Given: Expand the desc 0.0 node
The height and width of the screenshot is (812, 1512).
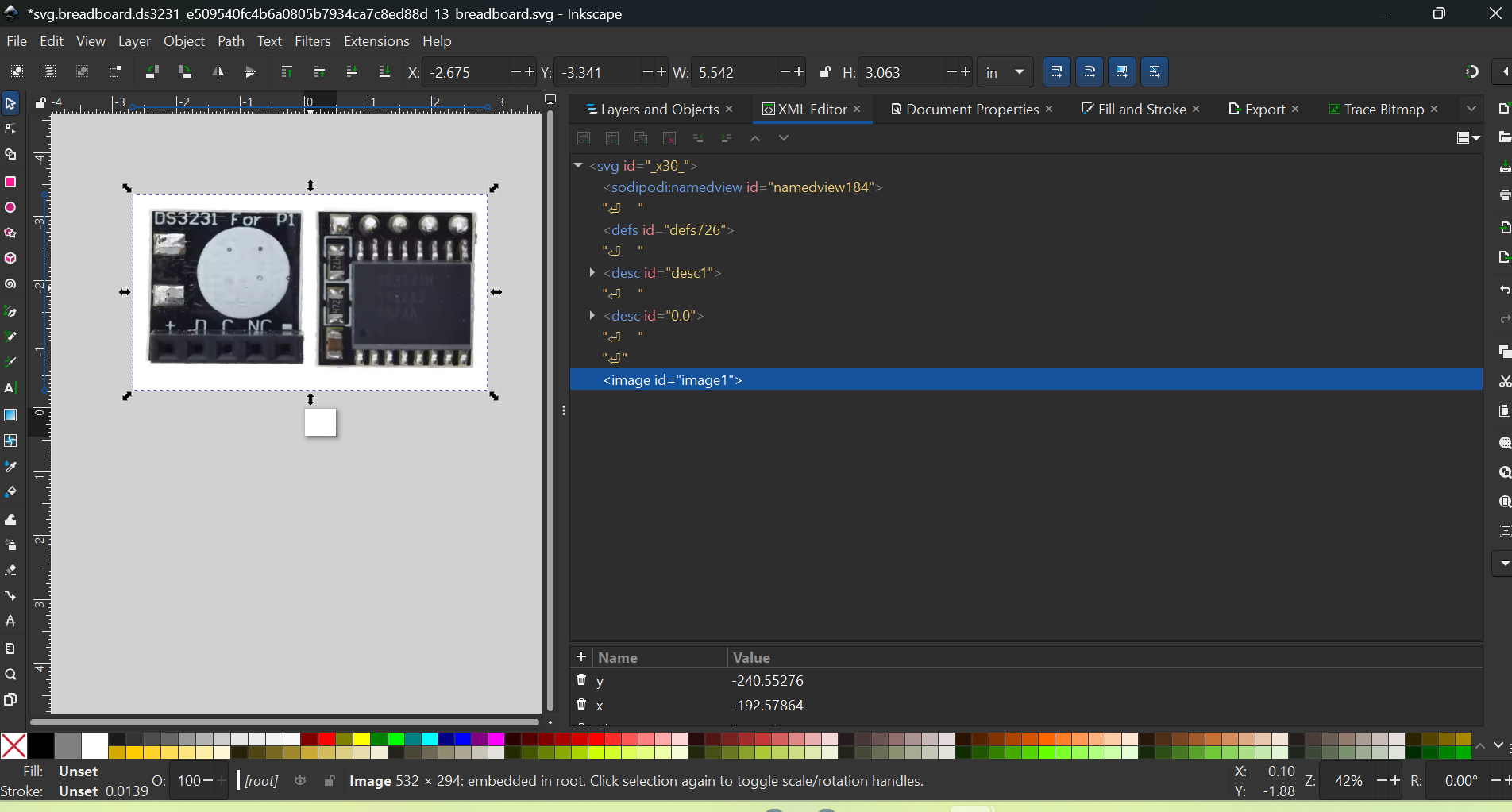Looking at the screenshot, I should 592,315.
